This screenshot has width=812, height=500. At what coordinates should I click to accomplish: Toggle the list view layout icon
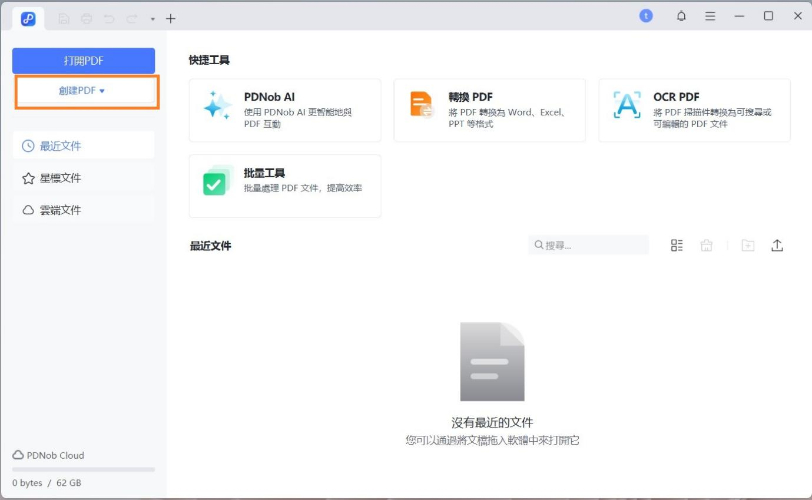pyautogui.click(x=677, y=245)
